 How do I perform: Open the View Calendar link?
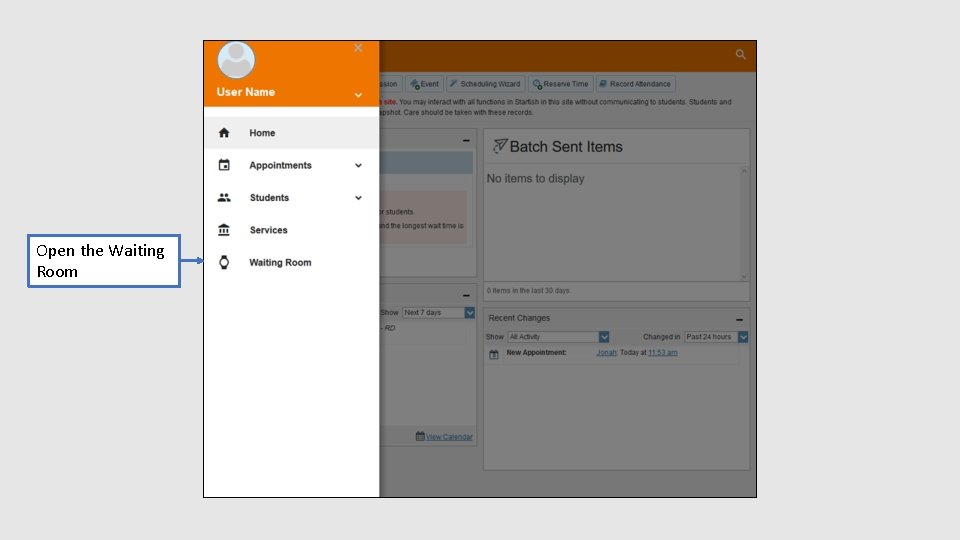(x=449, y=437)
